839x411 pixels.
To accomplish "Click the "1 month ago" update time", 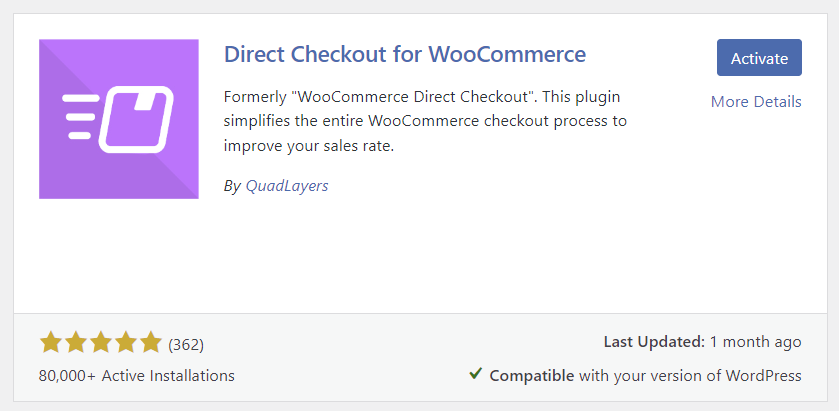I will (x=756, y=342).
